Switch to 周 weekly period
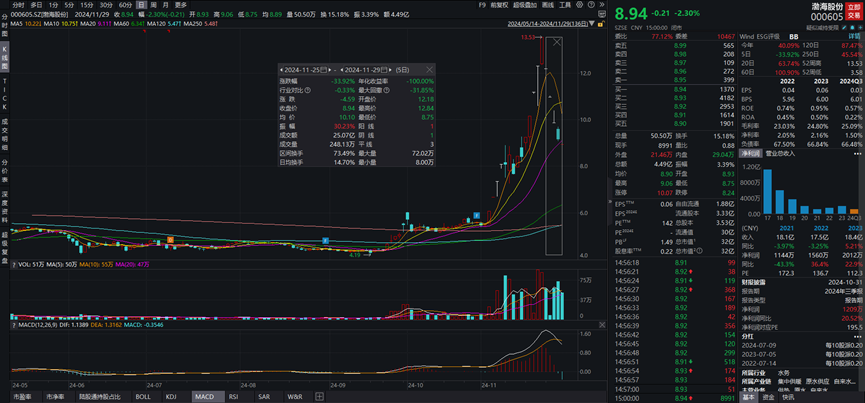Screen dimensions: 865x403 pyautogui.click(x=153, y=4)
